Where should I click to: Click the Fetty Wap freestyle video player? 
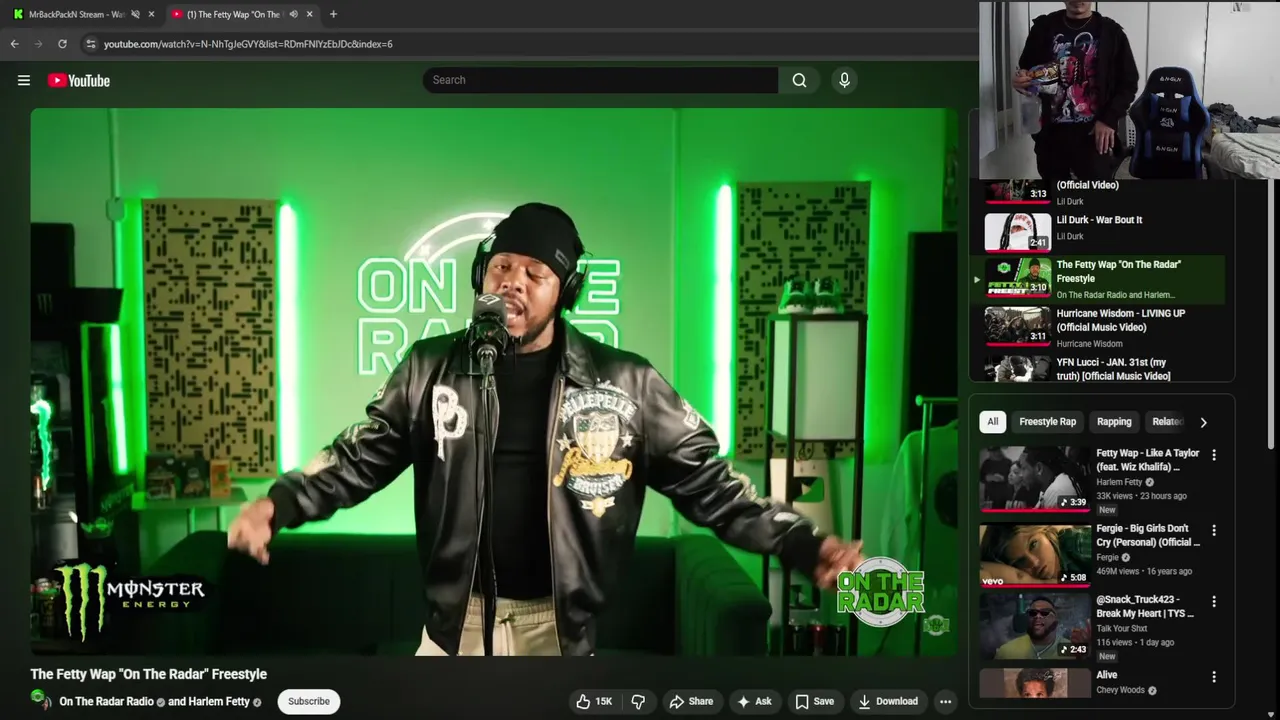[x=494, y=382]
